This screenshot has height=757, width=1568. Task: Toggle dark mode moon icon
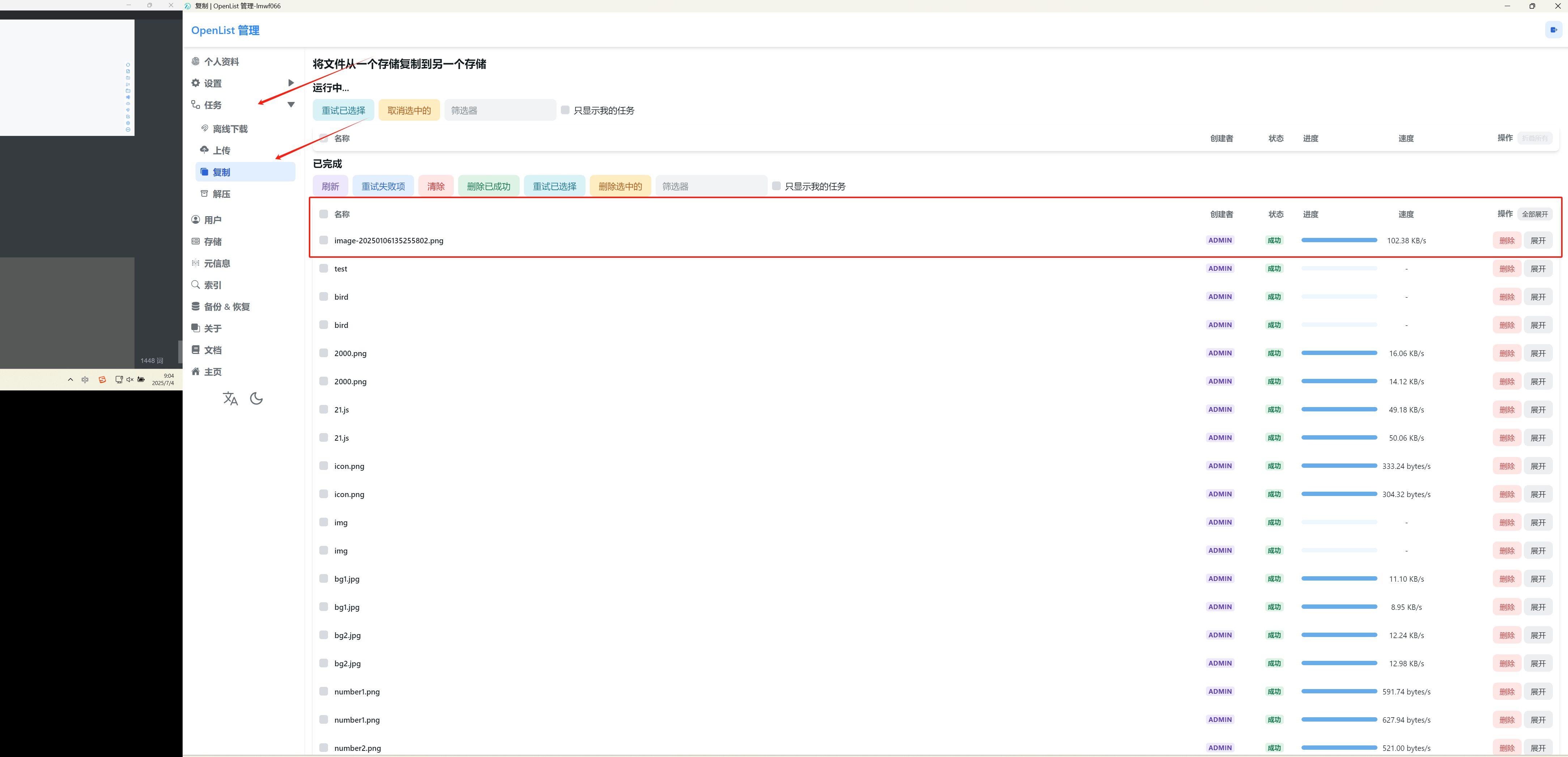pos(256,399)
